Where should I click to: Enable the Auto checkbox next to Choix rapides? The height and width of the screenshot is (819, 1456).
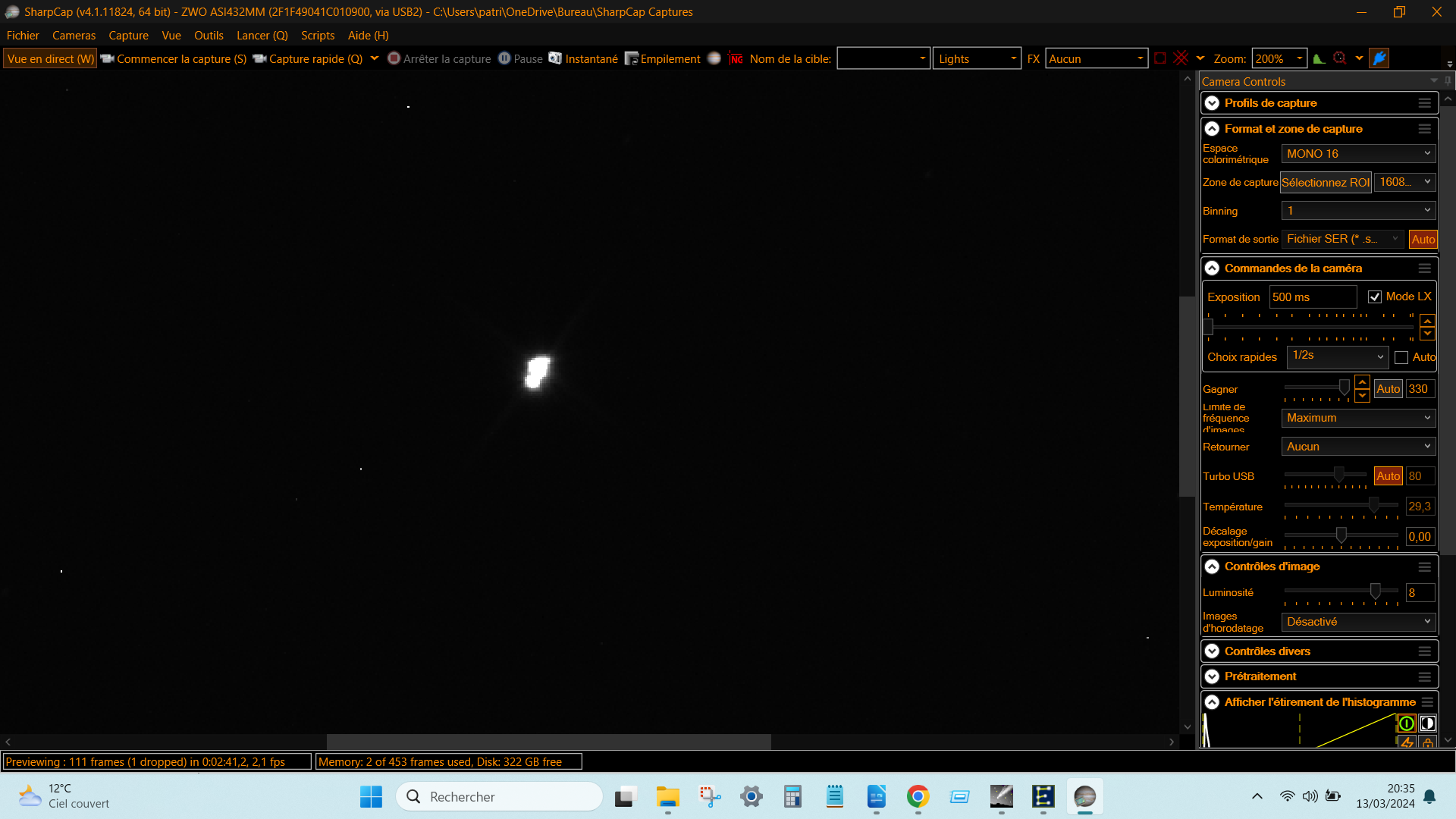[x=1401, y=357]
